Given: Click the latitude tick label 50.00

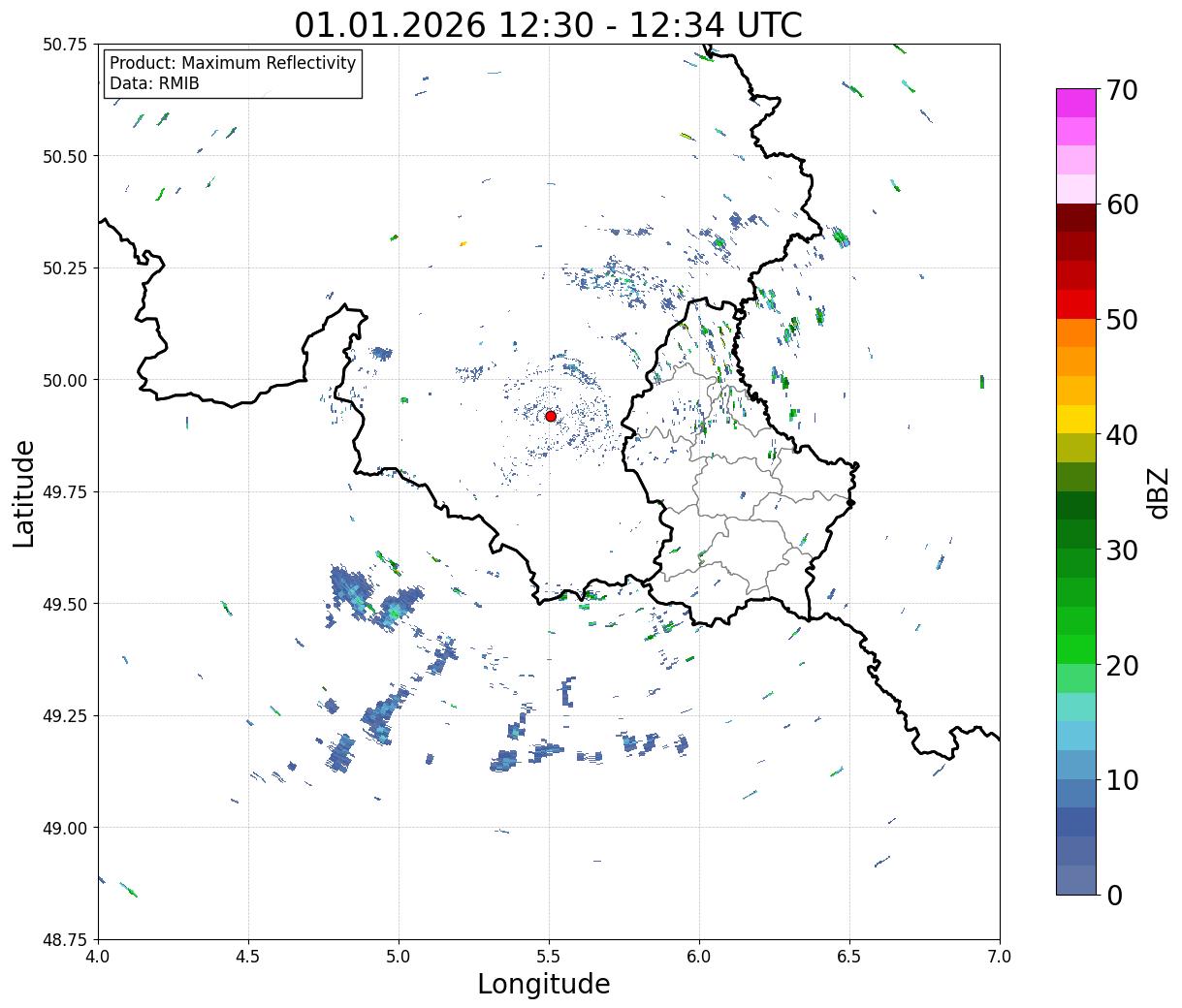Looking at the screenshot, I should 65,380.
